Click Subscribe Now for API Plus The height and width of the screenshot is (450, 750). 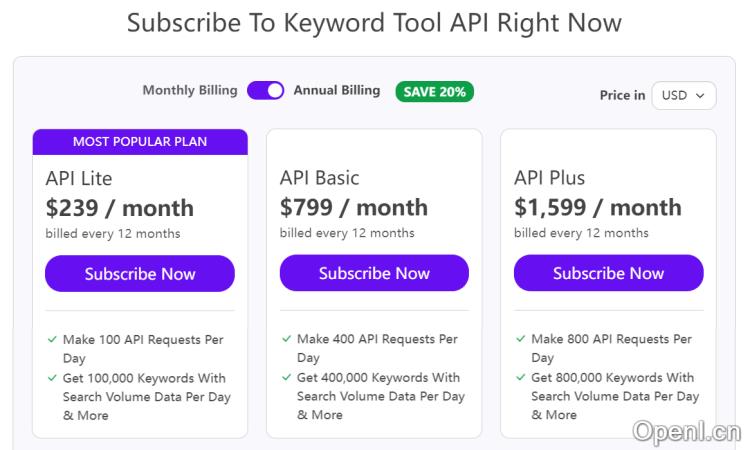coord(608,274)
